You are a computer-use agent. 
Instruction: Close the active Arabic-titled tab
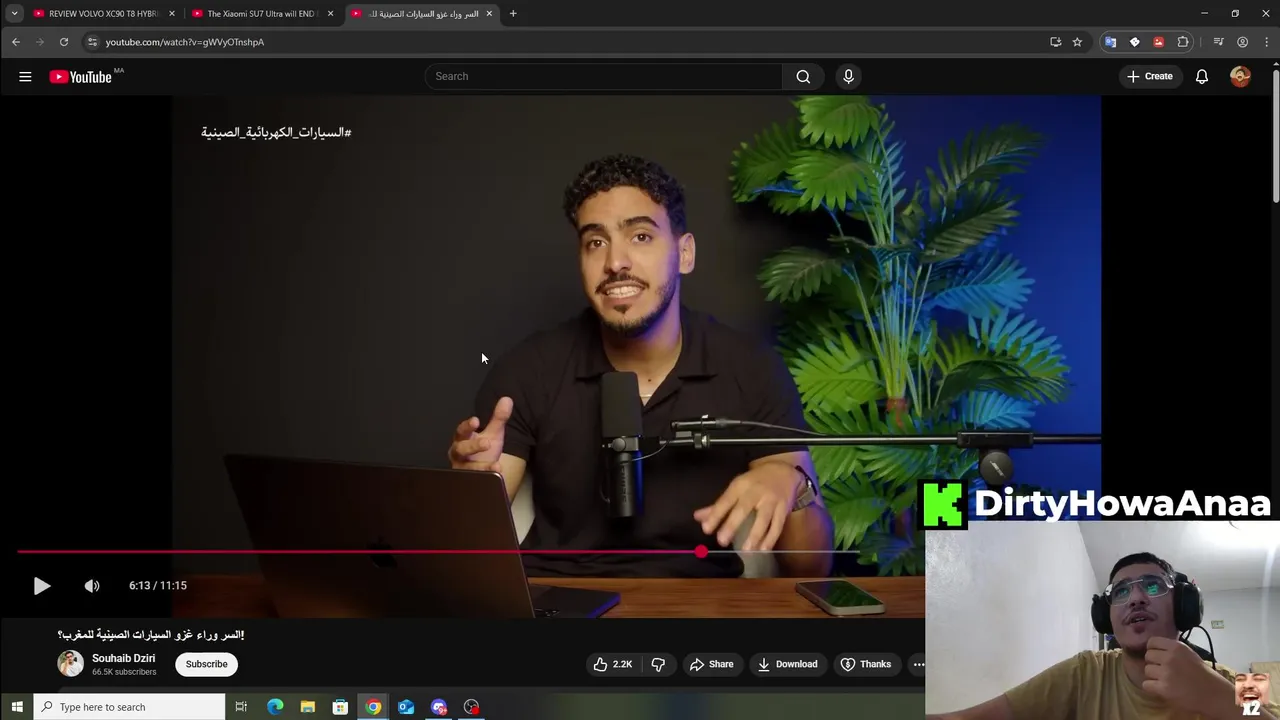point(489,13)
